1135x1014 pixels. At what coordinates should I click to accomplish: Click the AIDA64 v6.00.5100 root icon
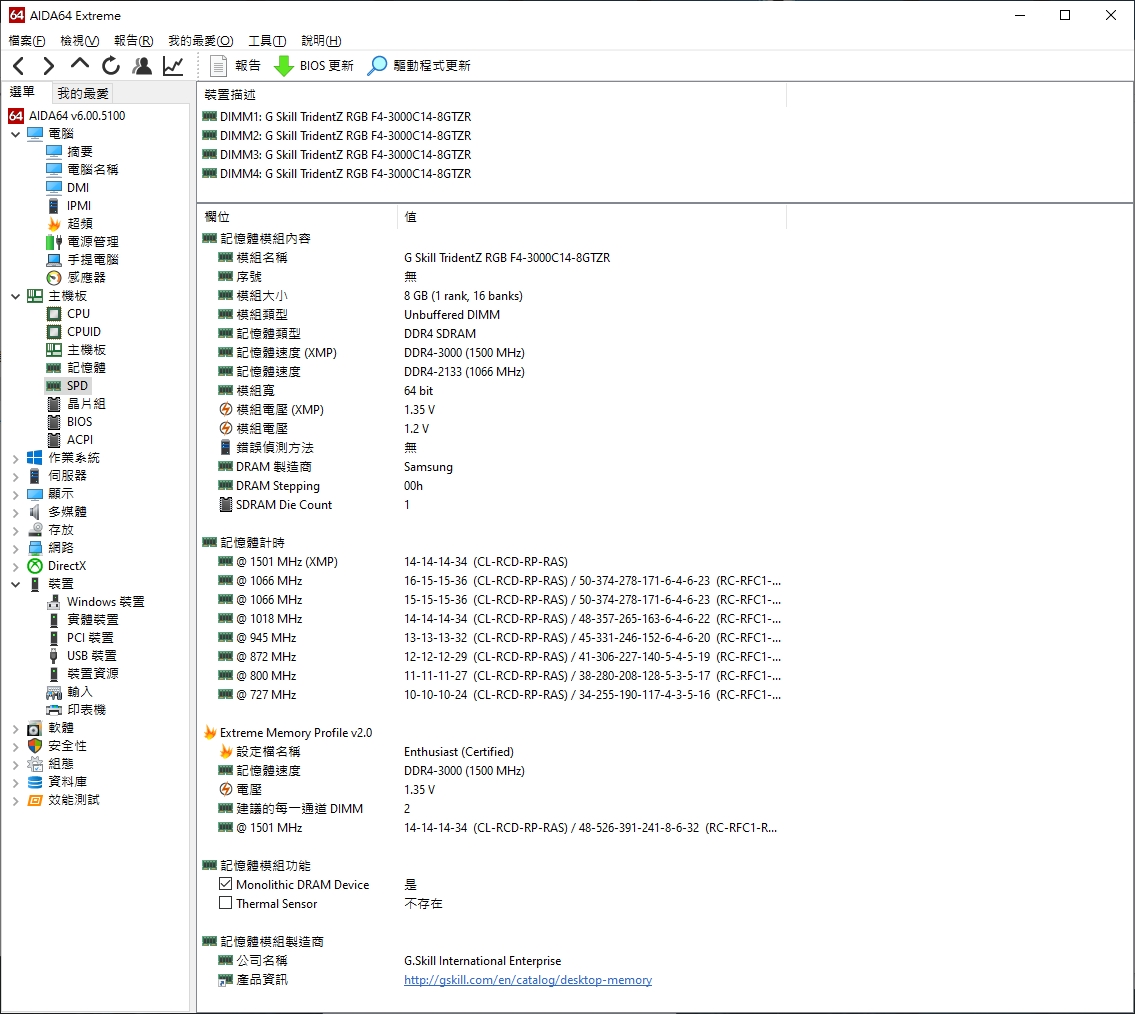click(16, 116)
